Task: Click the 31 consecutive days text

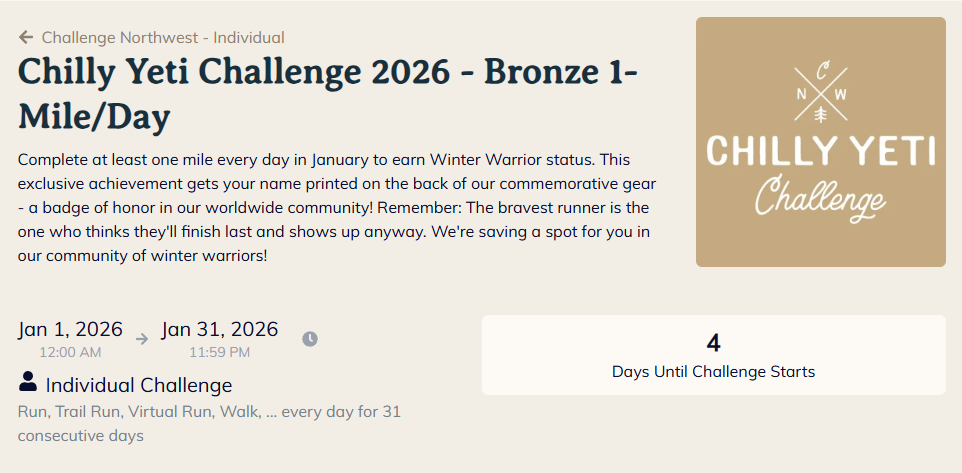Action: [x=81, y=436]
